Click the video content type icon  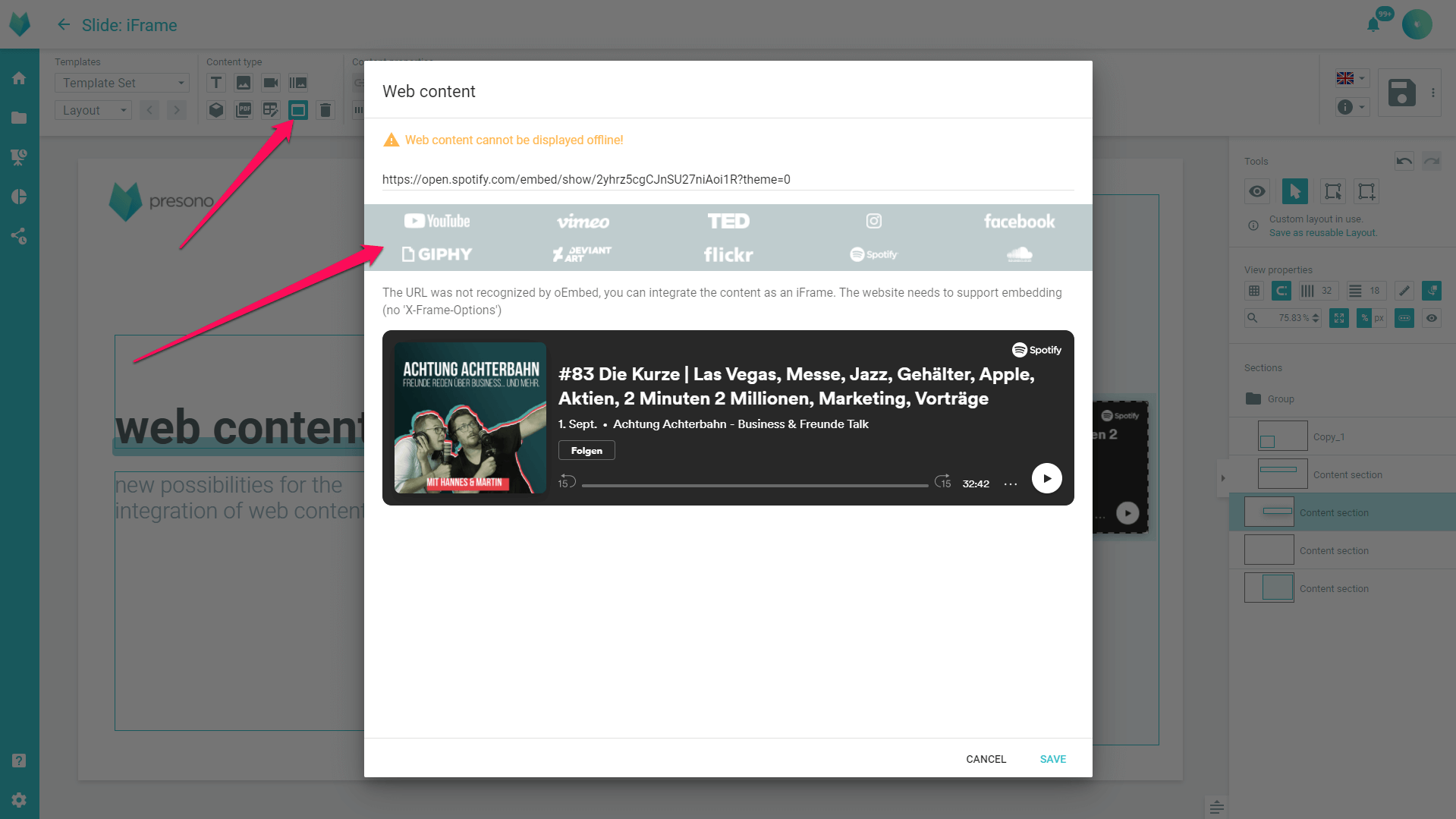coord(271,83)
